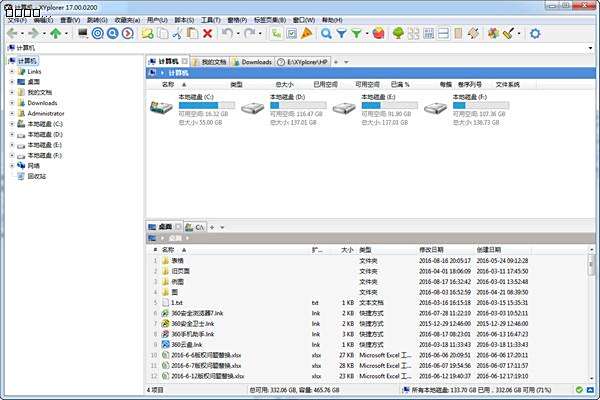Click the Back arrow in the toolbar
Screen dimensions: 600x400
point(12,34)
